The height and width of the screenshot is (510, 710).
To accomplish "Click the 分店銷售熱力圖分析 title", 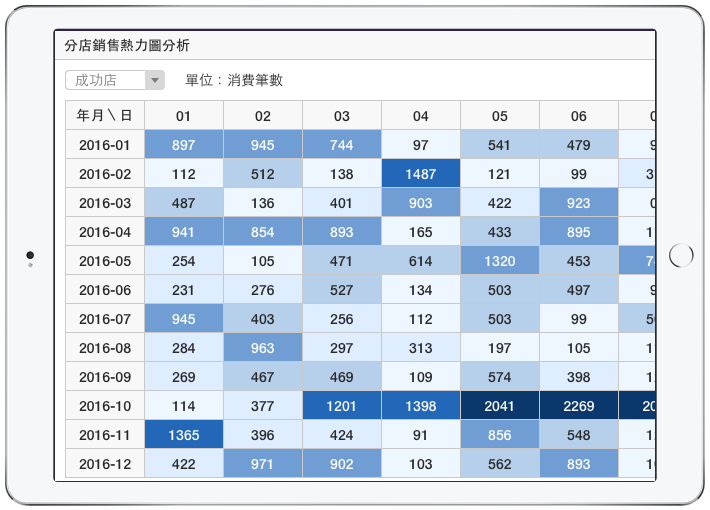I will [x=127, y=45].
